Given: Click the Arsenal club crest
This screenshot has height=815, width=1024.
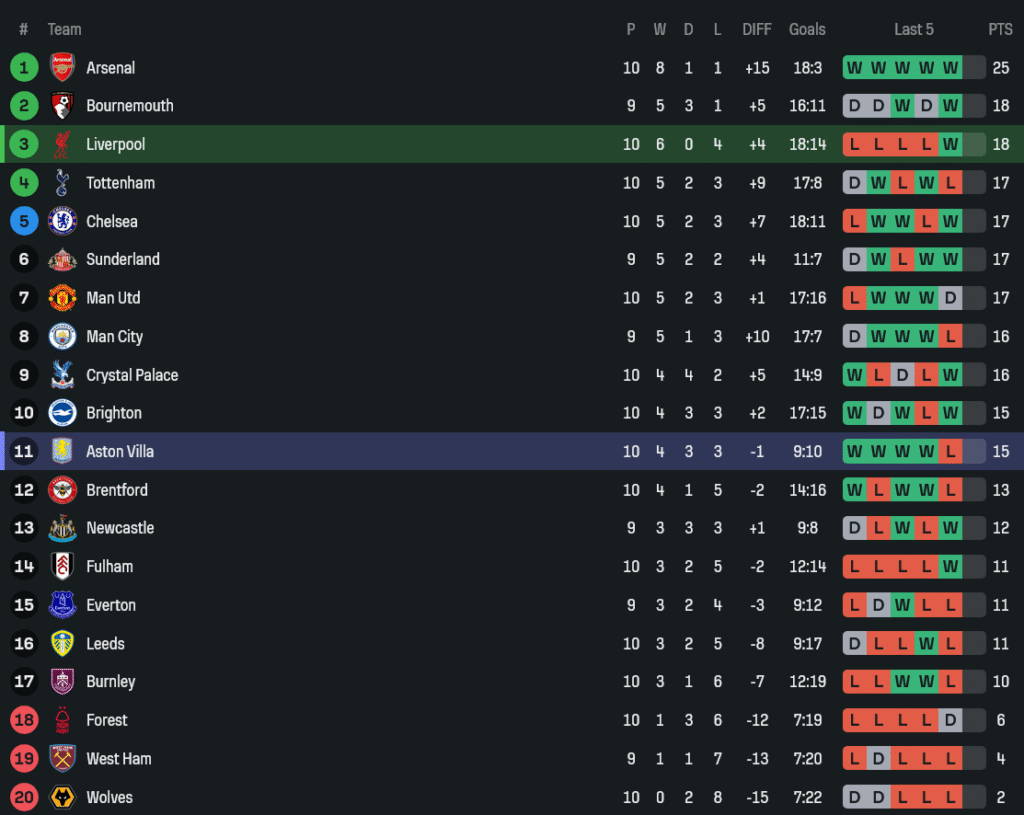Looking at the screenshot, I should click(62, 68).
